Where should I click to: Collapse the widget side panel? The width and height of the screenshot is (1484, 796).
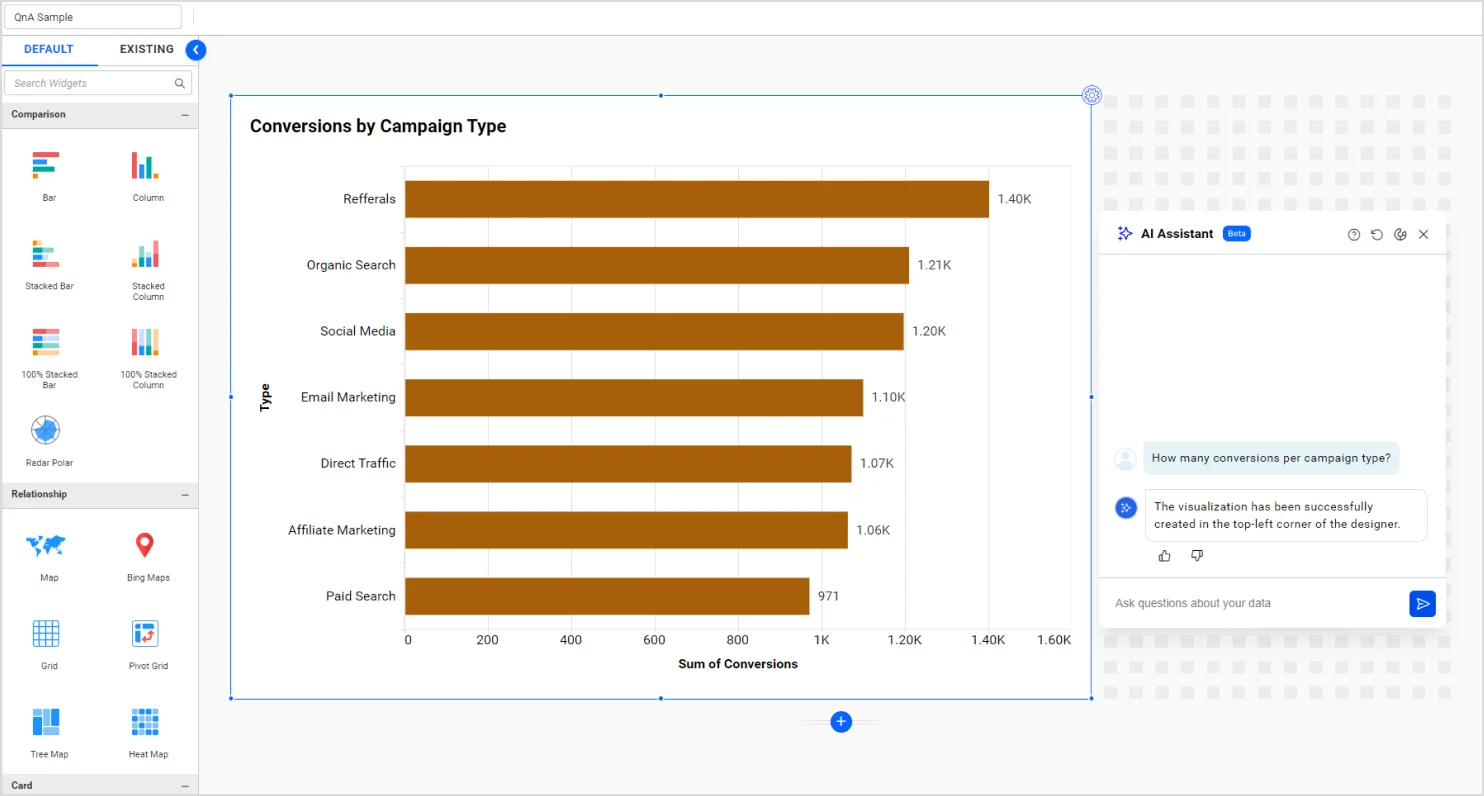[x=196, y=50]
